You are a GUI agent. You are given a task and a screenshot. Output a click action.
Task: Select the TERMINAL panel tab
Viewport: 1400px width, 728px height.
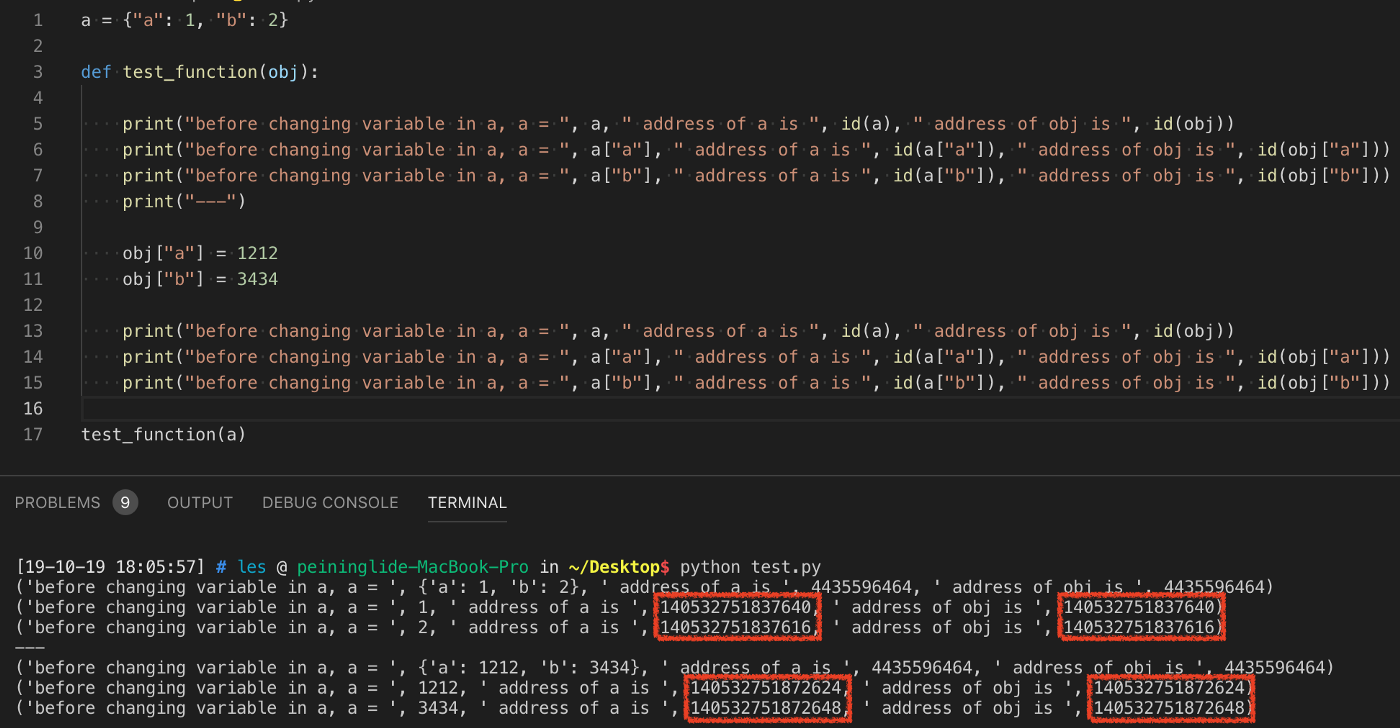click(467, 502)
